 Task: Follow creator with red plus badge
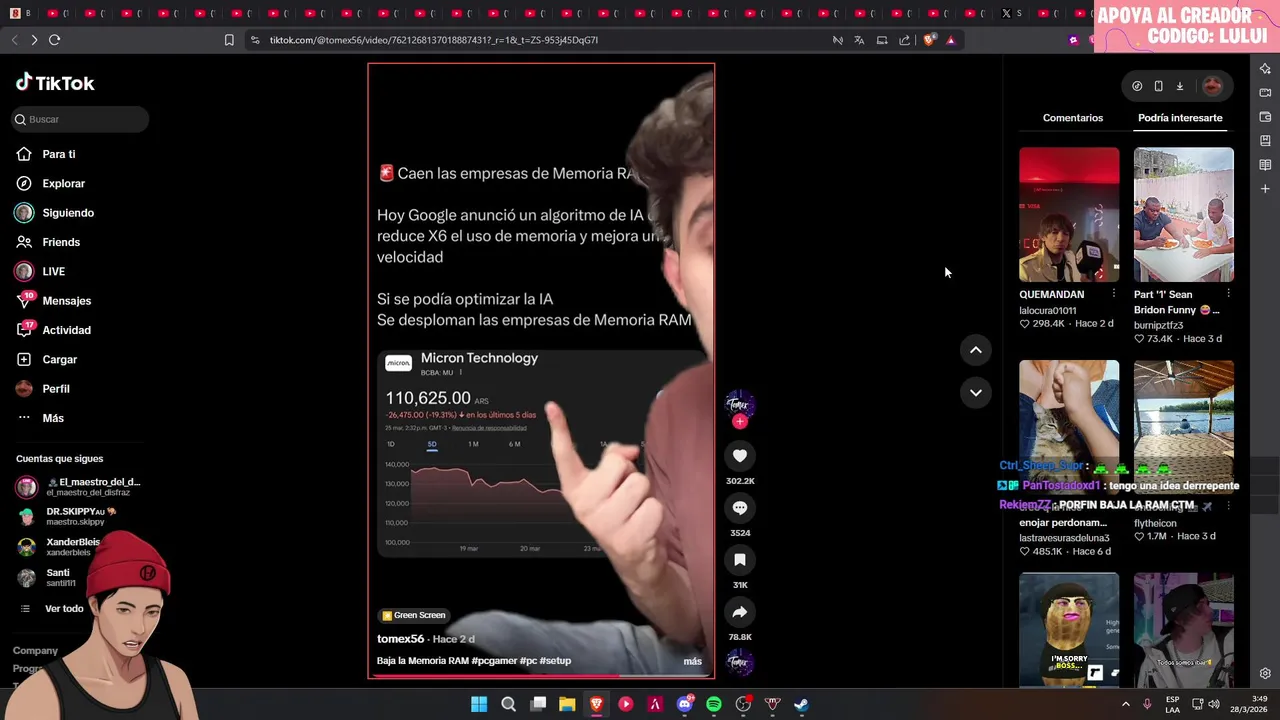(x=740, y=421)
